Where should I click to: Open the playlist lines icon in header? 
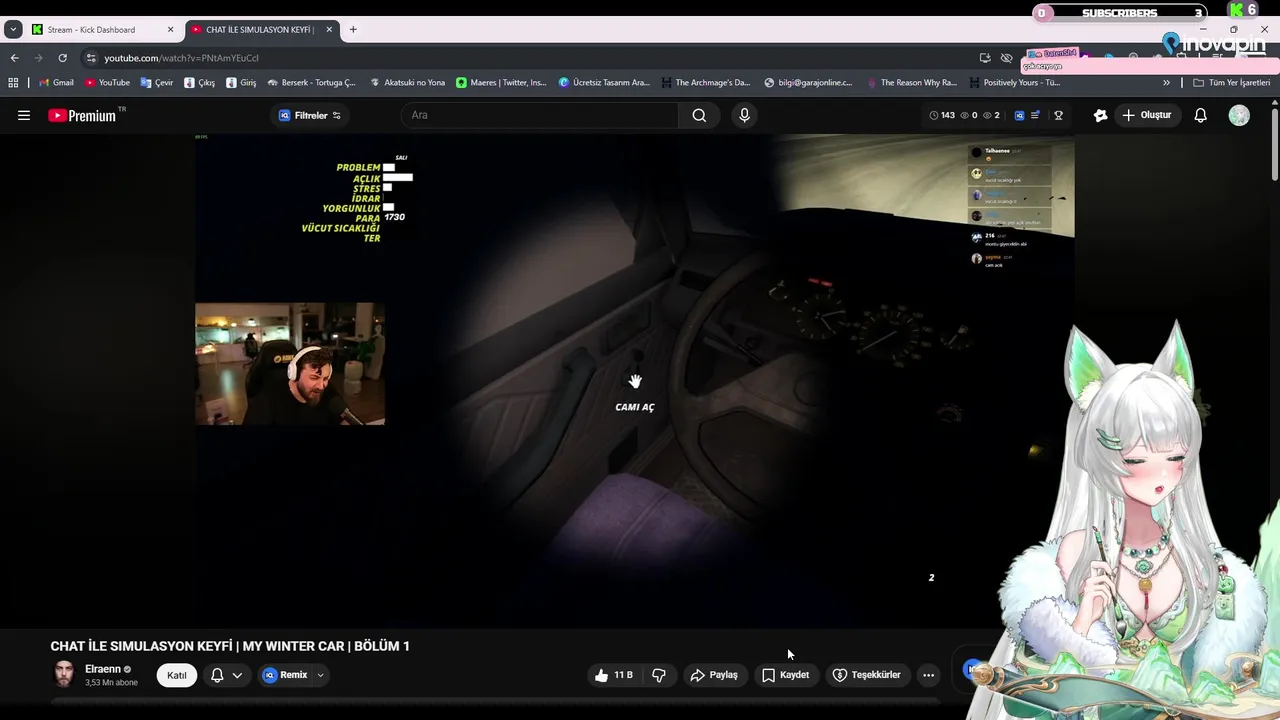tap(1036, 115)
